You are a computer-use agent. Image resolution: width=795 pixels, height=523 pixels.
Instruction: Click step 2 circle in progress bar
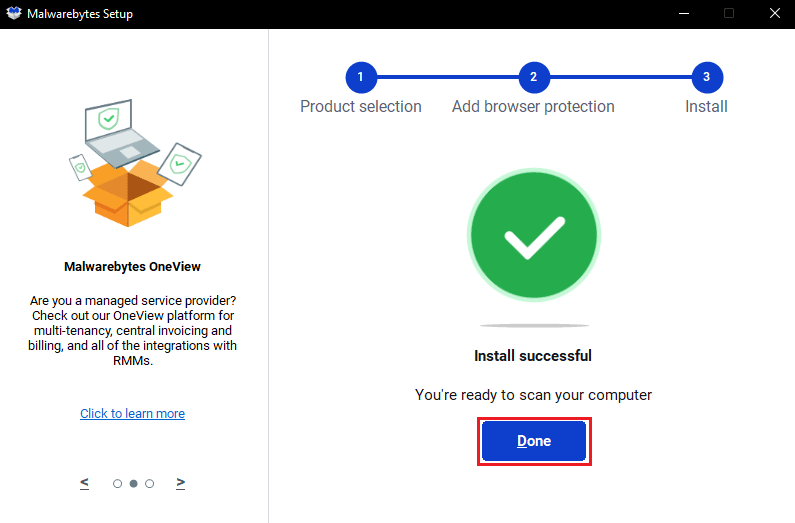pos(534,76)
